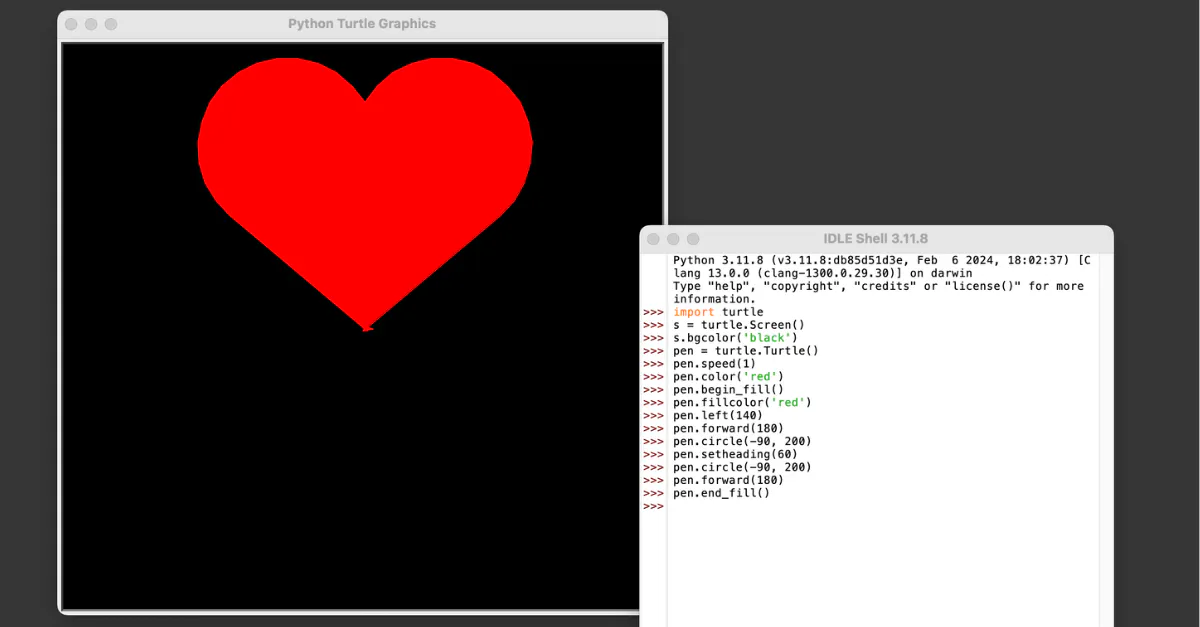Click the pen.setheading(60) statement
This screenshot has width=1200, height=627.
735,455
